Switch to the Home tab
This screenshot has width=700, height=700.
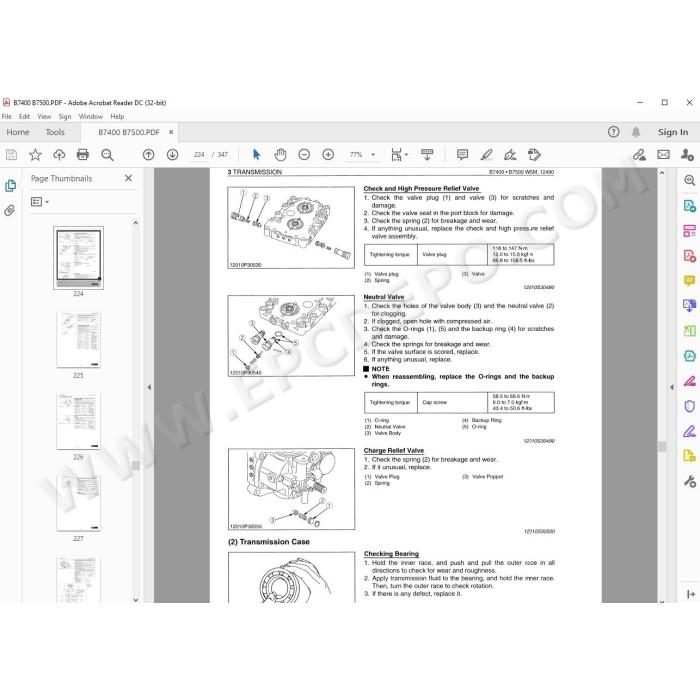18,132
